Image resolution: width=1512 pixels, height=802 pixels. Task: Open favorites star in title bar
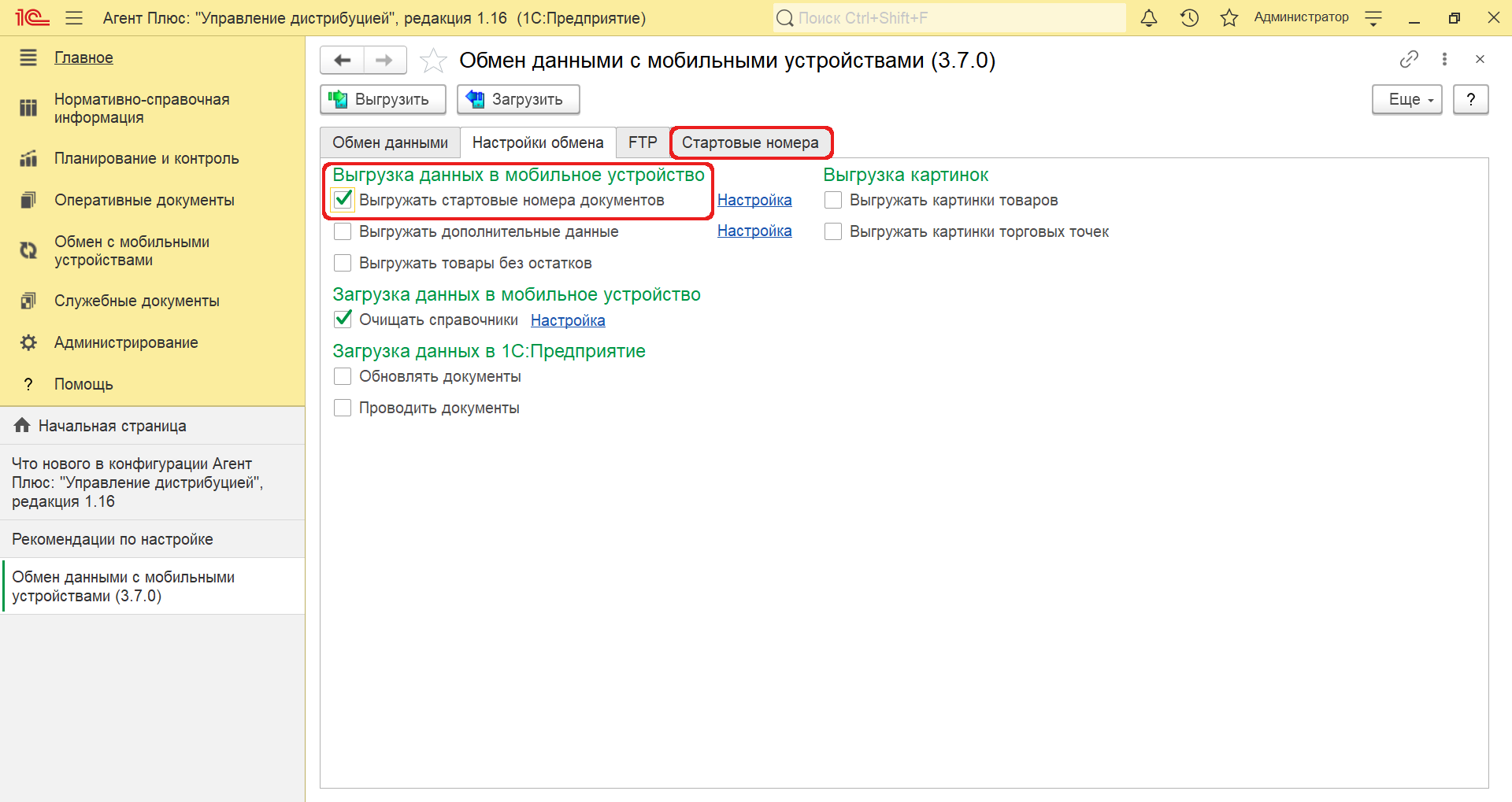1229,17
